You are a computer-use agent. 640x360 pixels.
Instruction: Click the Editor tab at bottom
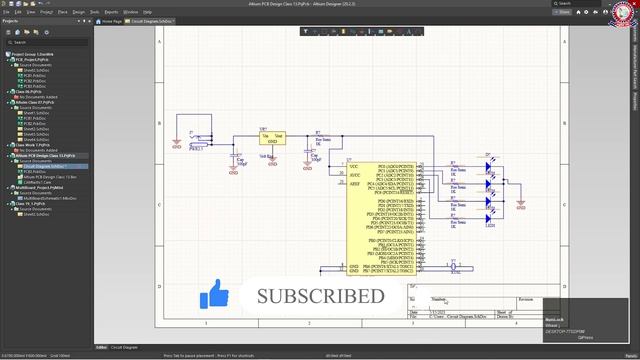click(101, 347)
